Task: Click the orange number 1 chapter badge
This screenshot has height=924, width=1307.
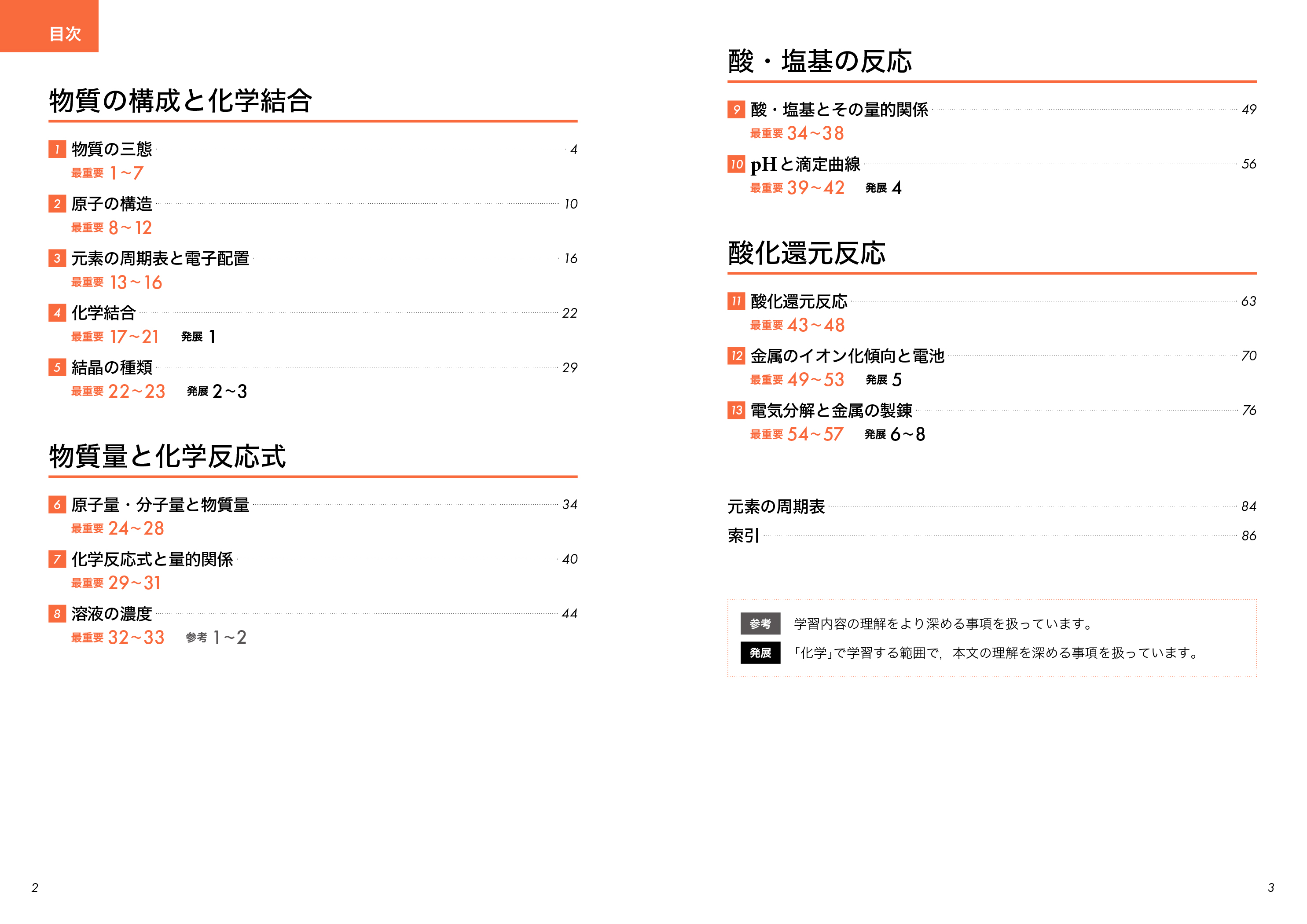Action: pos(57,149)
